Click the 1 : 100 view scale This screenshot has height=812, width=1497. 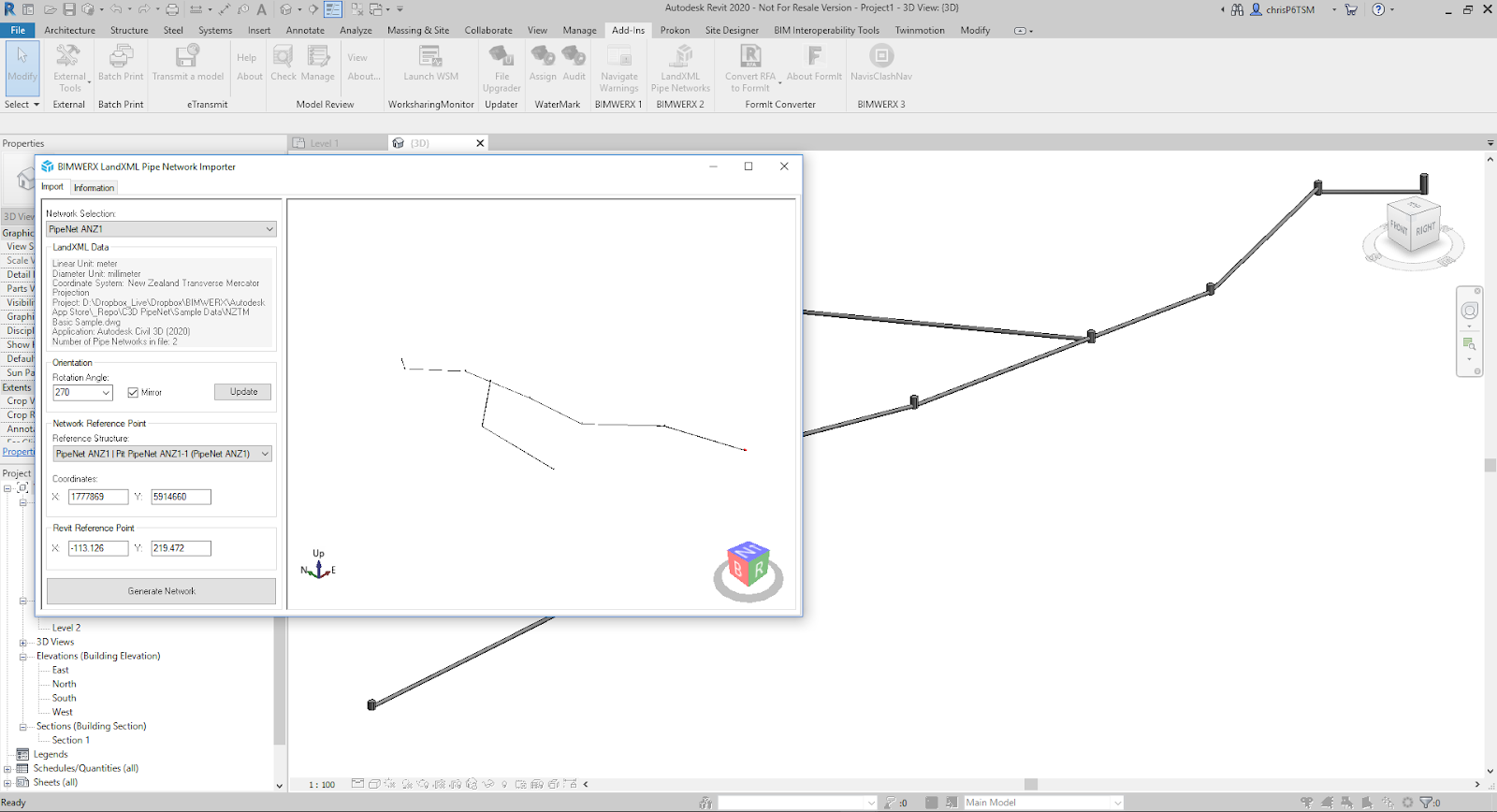322,785
